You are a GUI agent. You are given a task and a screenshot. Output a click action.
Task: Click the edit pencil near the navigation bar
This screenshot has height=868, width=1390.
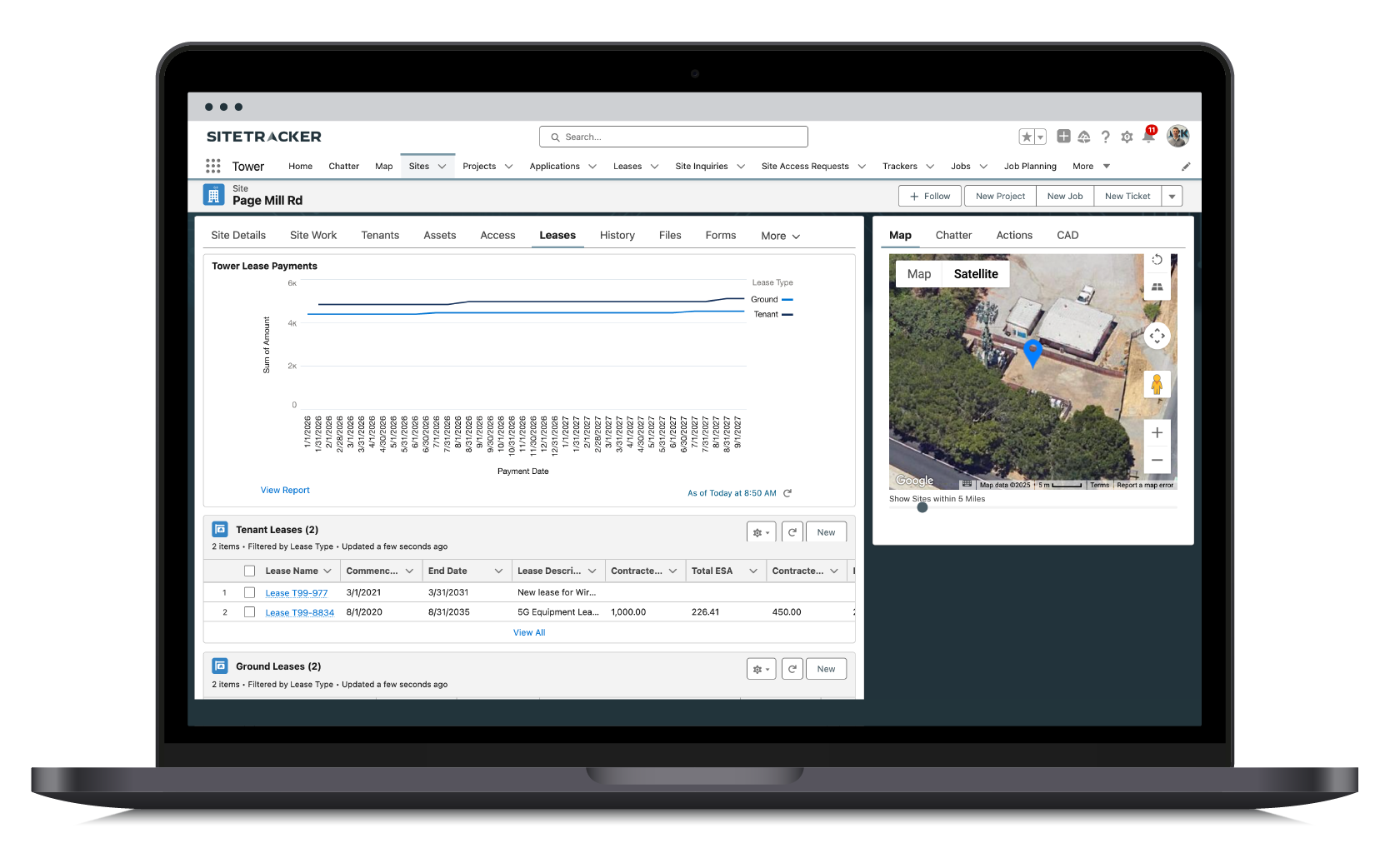pos(1187,166)
